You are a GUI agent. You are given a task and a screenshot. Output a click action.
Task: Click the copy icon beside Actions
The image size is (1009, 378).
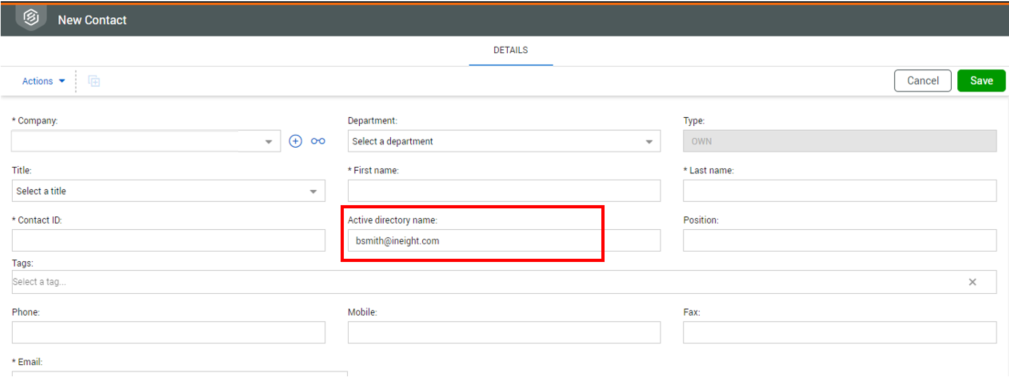pyautogui.click(x=94, y=81)
